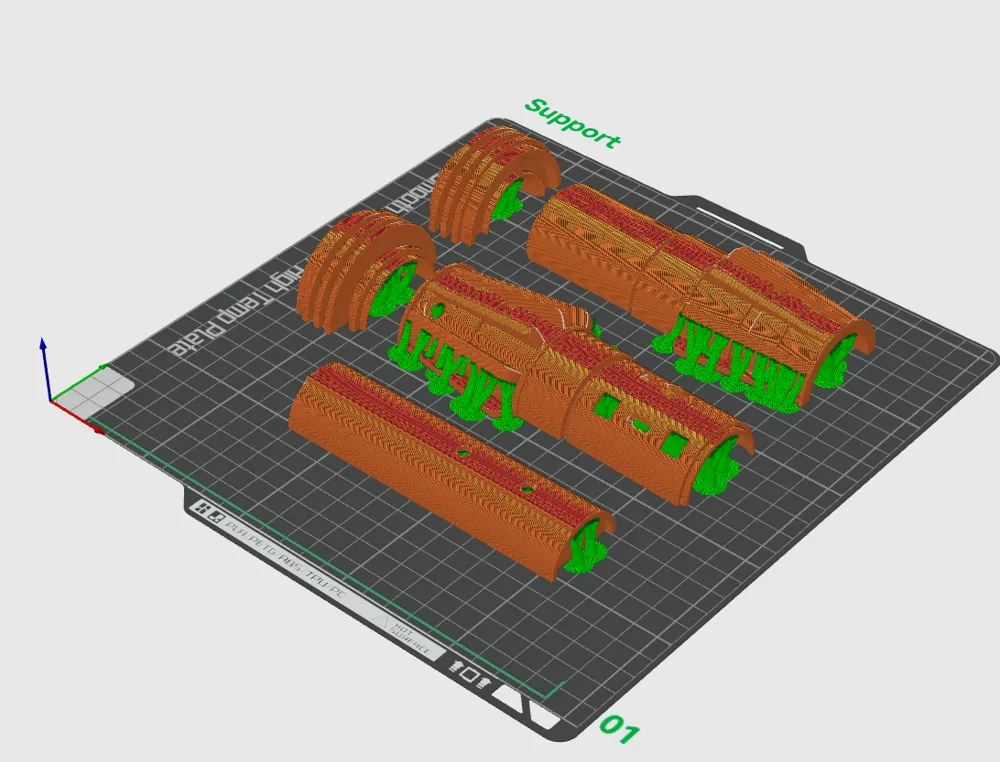Click the green Support label above plate
Viewport: 1000px width, 762px height.
tap(573, 124)
